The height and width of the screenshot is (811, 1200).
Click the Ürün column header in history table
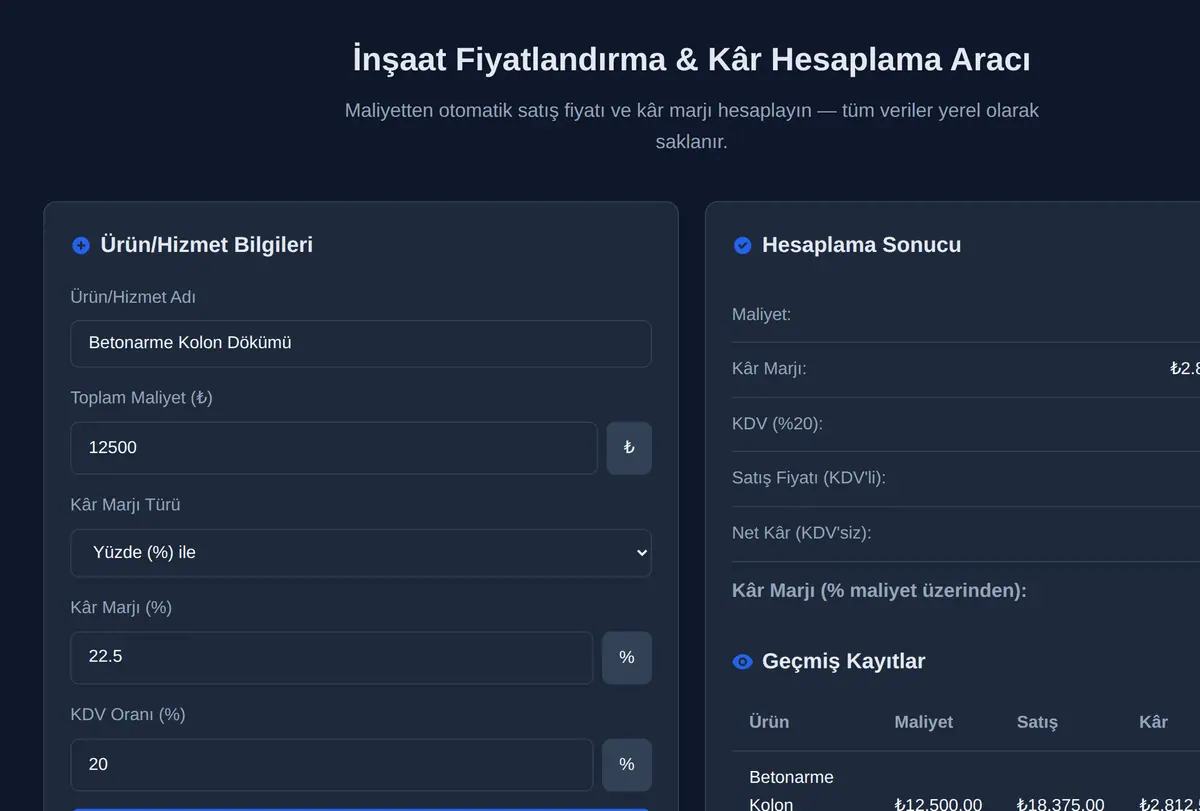click(x=769, y=722)
